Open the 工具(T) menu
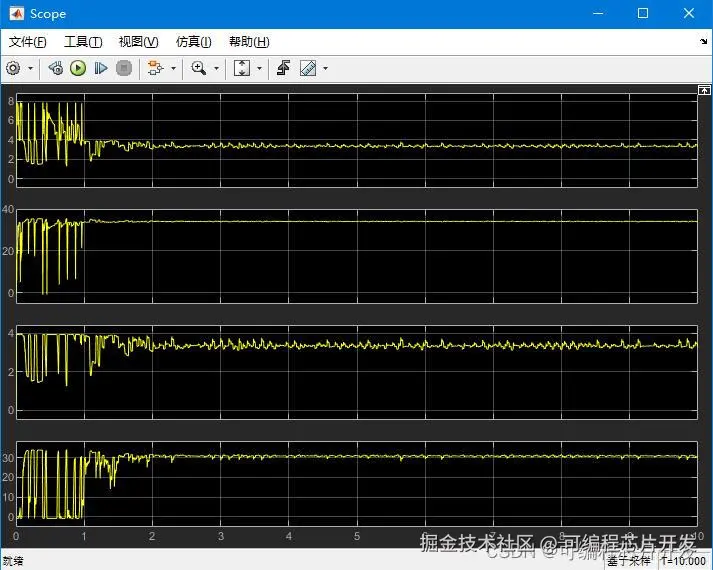Viewport: 713px width, 570px height. (x=83, y=42)
